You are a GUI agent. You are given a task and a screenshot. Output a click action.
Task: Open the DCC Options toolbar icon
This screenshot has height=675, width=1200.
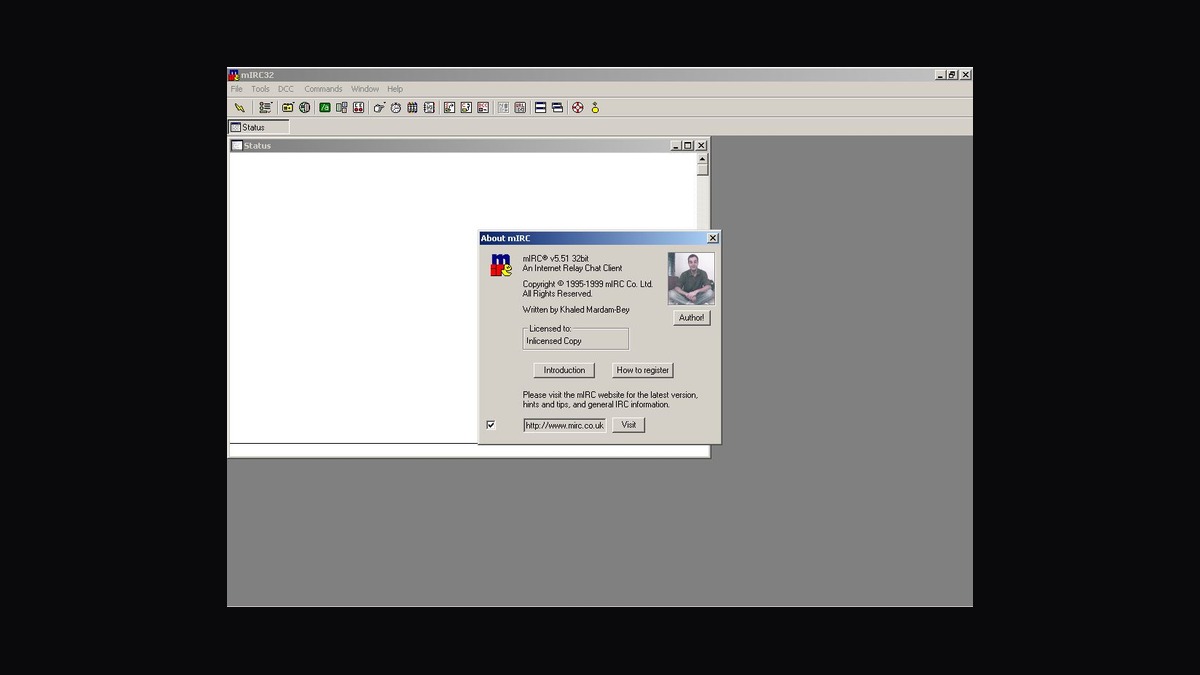pos(483,108)
